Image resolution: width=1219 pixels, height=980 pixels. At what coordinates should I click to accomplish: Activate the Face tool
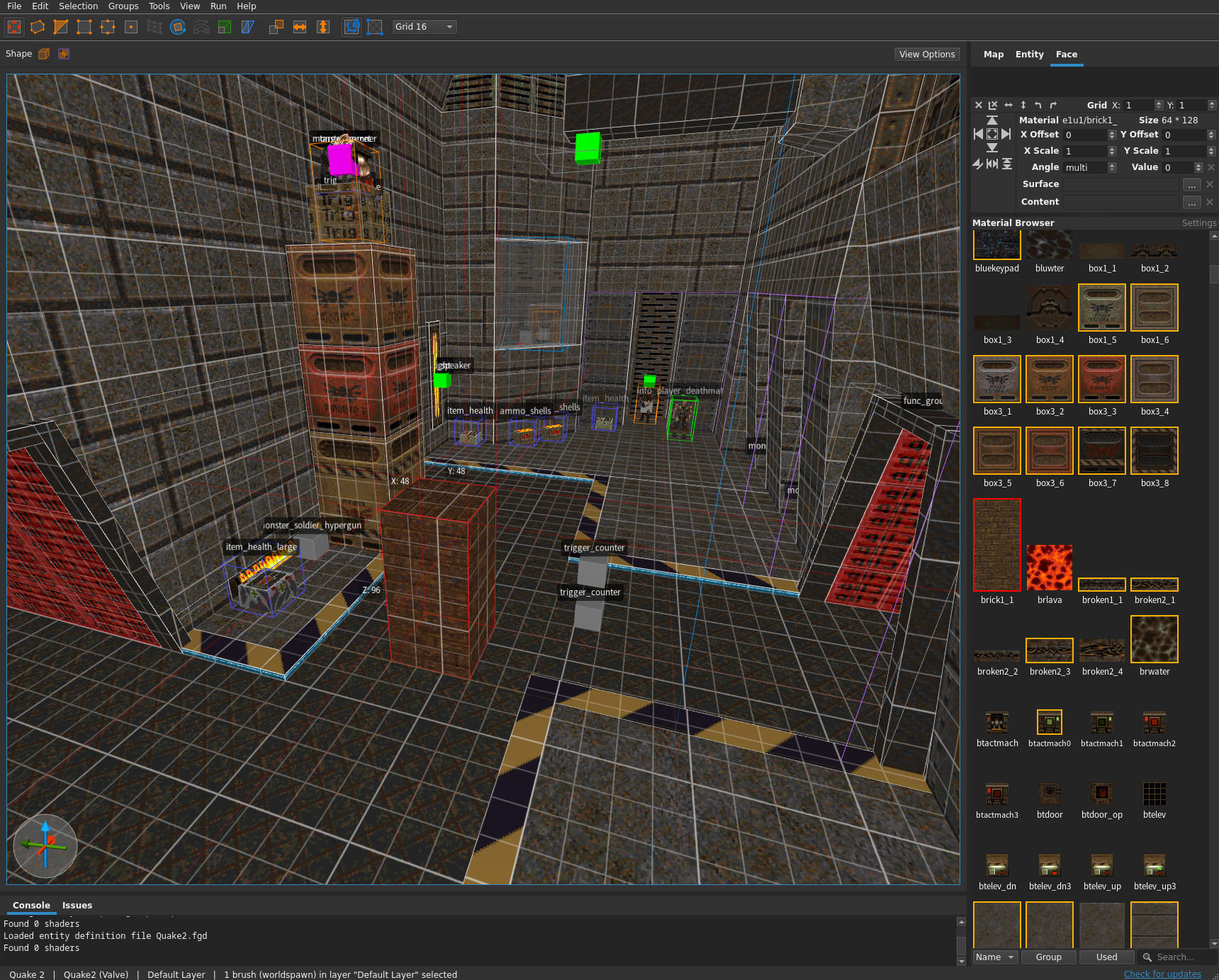pyautogui.click(x=131, y=27)
